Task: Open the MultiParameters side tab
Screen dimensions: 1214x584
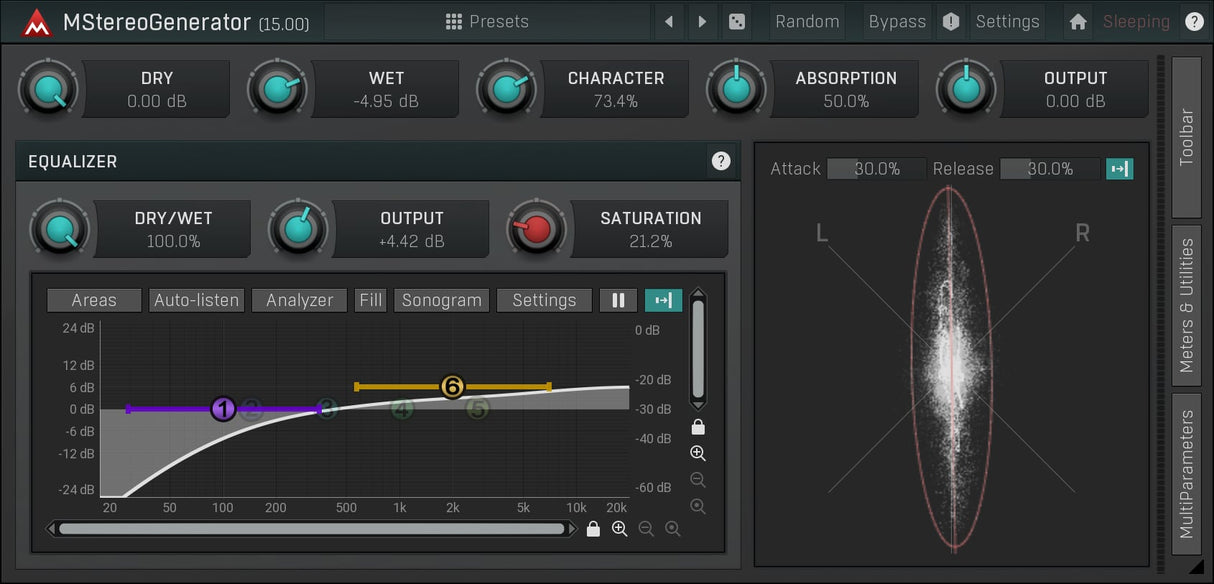Action: pyautogui.click(x=1186, y=473)
